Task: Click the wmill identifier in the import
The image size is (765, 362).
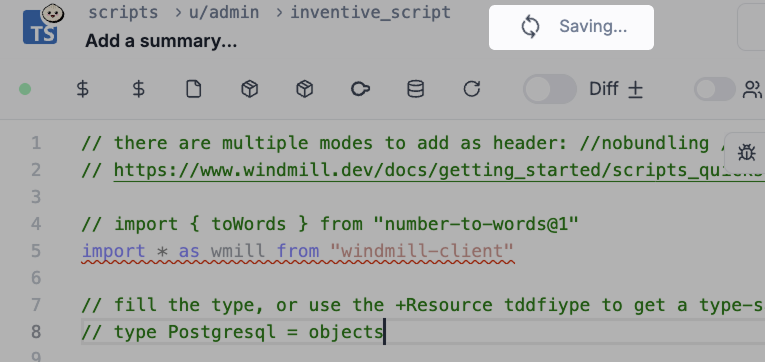Action: pyautogui.click(x=238, y=251)
